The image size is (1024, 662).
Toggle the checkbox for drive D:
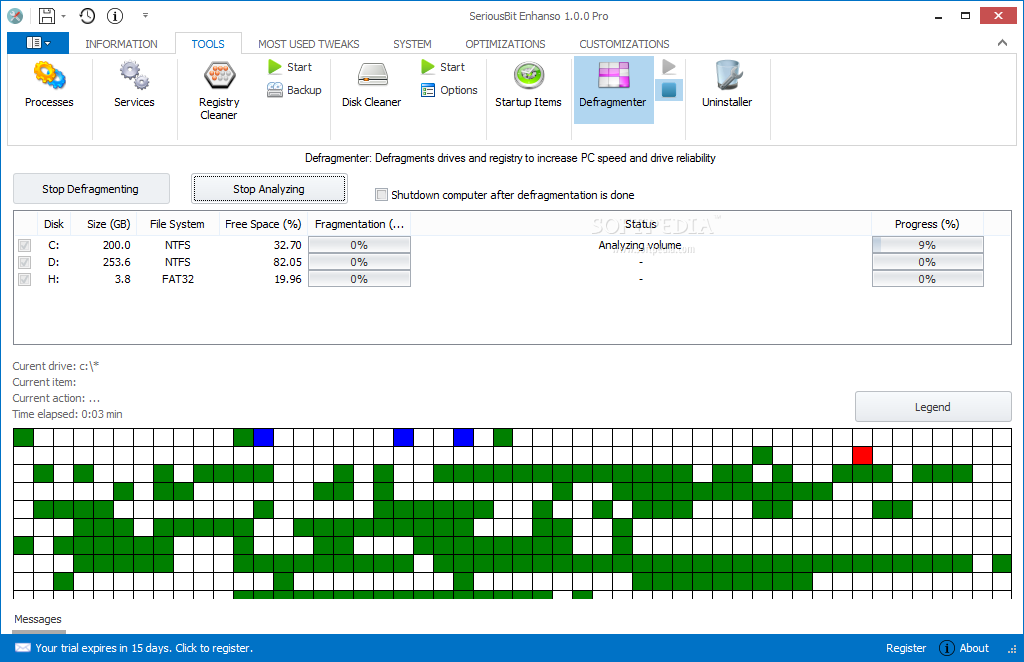point(24,262)
